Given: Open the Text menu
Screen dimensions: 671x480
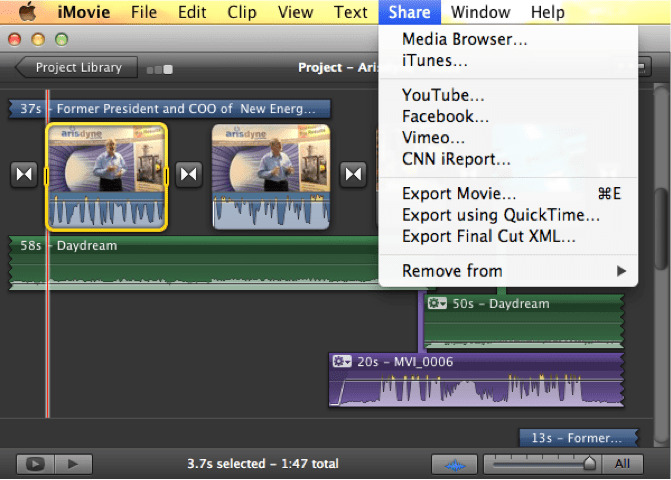Looking at the screenshot, I should pyautogui.click(x=350, y=12).
